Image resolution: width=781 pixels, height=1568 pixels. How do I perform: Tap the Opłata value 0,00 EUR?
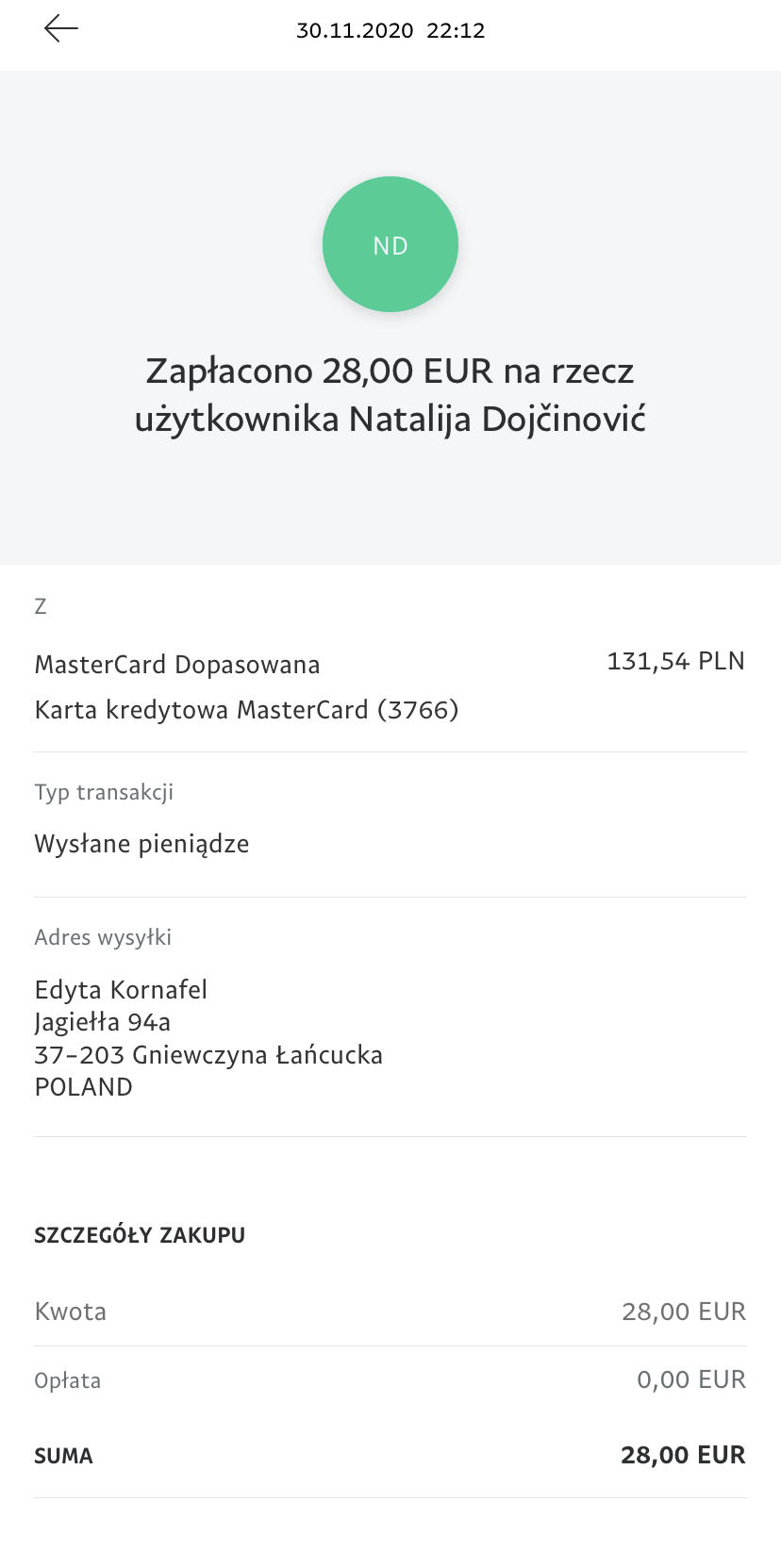691,1379
